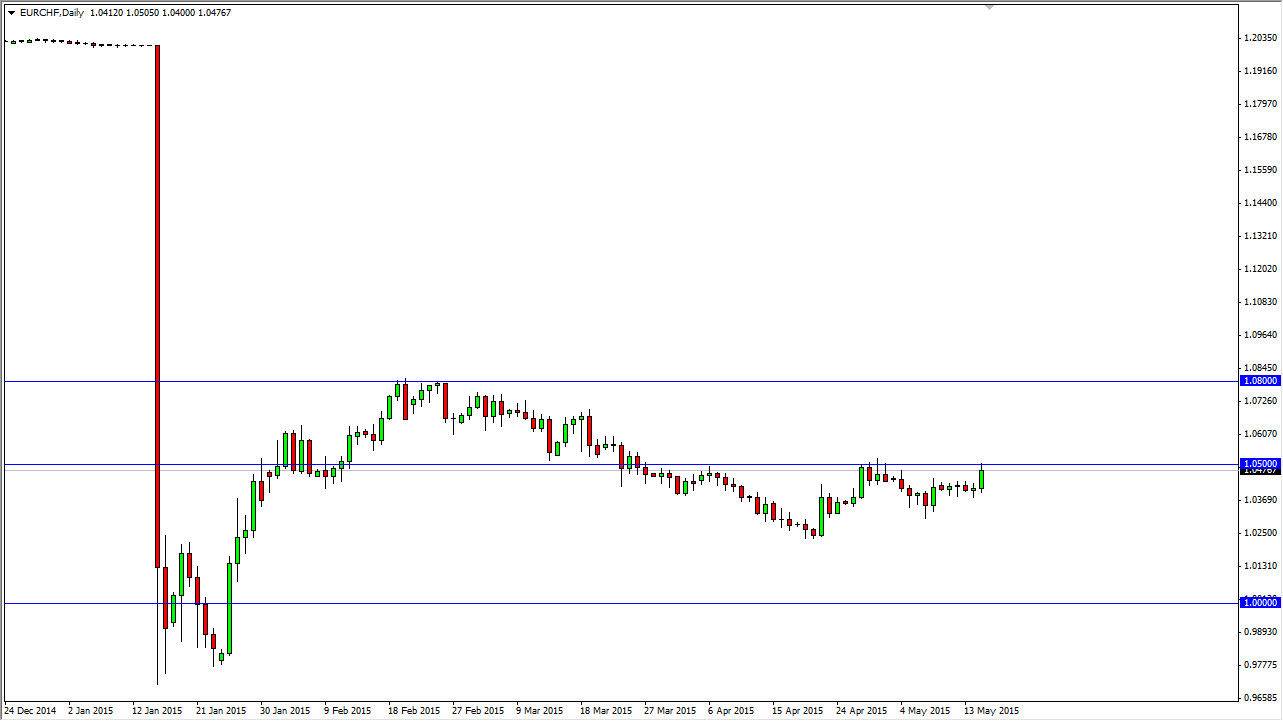This screenshot has height=721, width=1283.
Task: Click the dashed price line before the crash
Action: click(75, 43)
